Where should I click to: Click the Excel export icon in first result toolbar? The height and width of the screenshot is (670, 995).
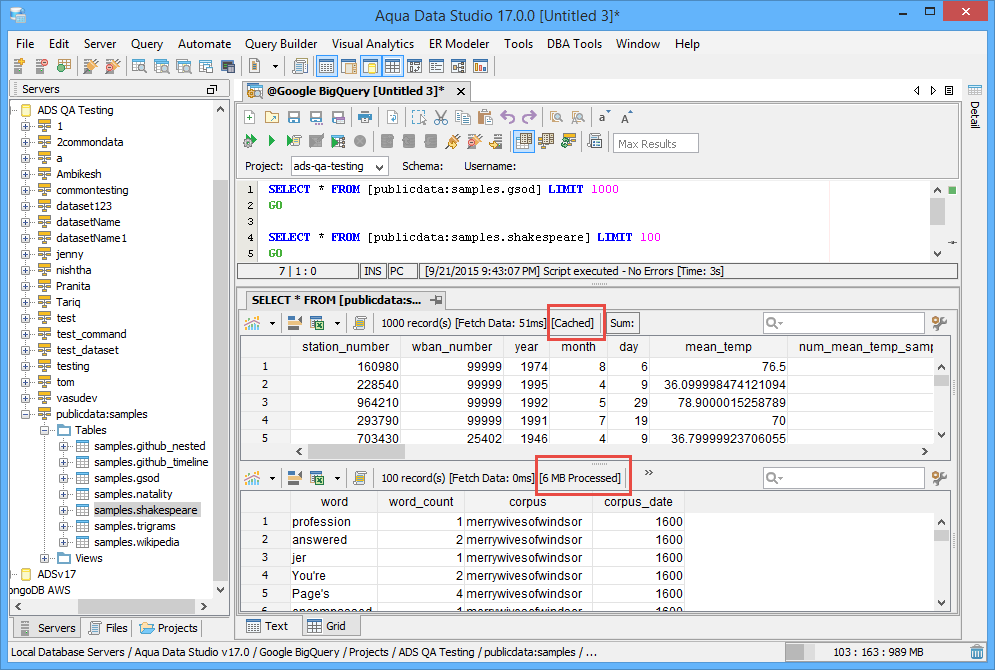[x=317, y=323]
